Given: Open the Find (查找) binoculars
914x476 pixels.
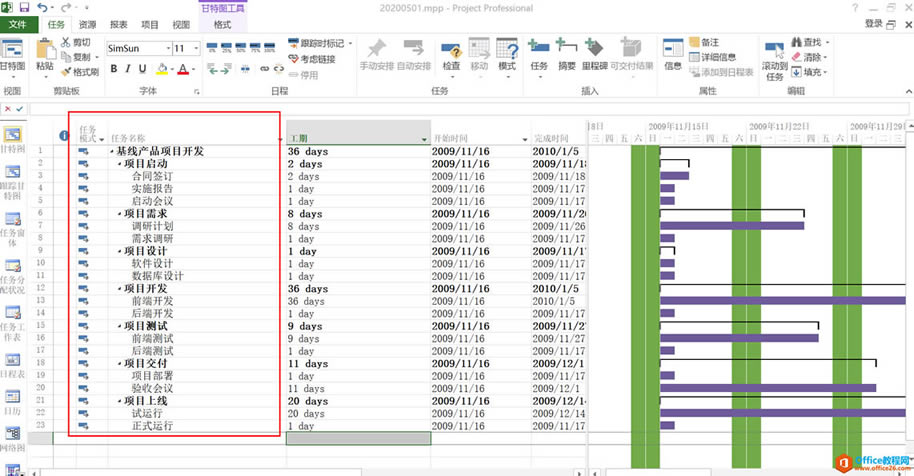Looking at the screenshot, I should pos(810,43).
